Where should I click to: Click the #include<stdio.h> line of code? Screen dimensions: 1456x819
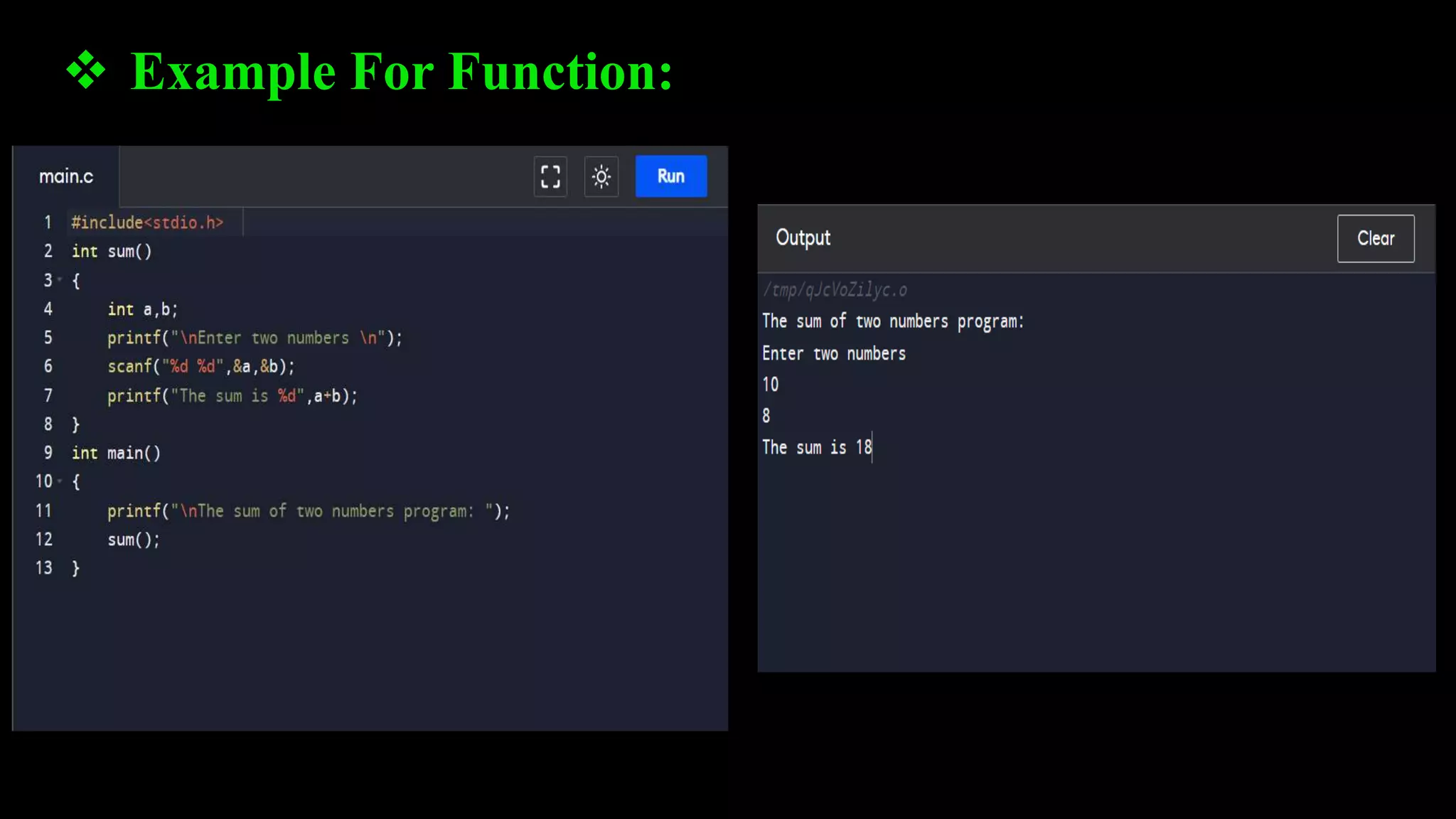click(147, 223)
